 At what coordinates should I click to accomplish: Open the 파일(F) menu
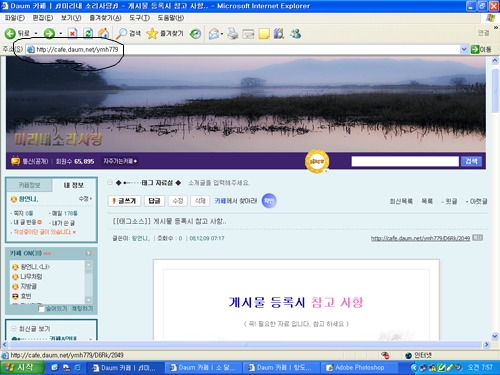coord(14,18)
